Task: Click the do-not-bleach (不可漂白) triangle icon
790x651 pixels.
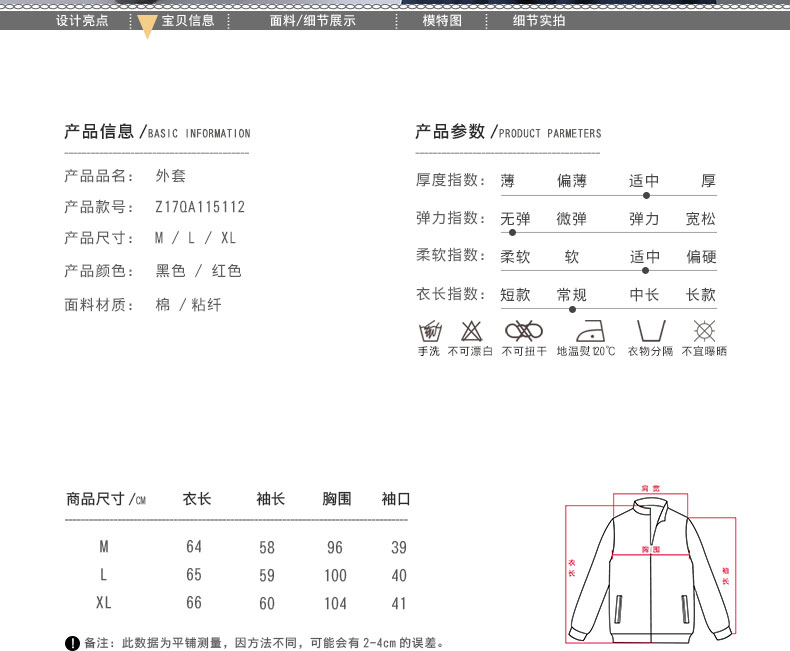Action: (470, 331)
